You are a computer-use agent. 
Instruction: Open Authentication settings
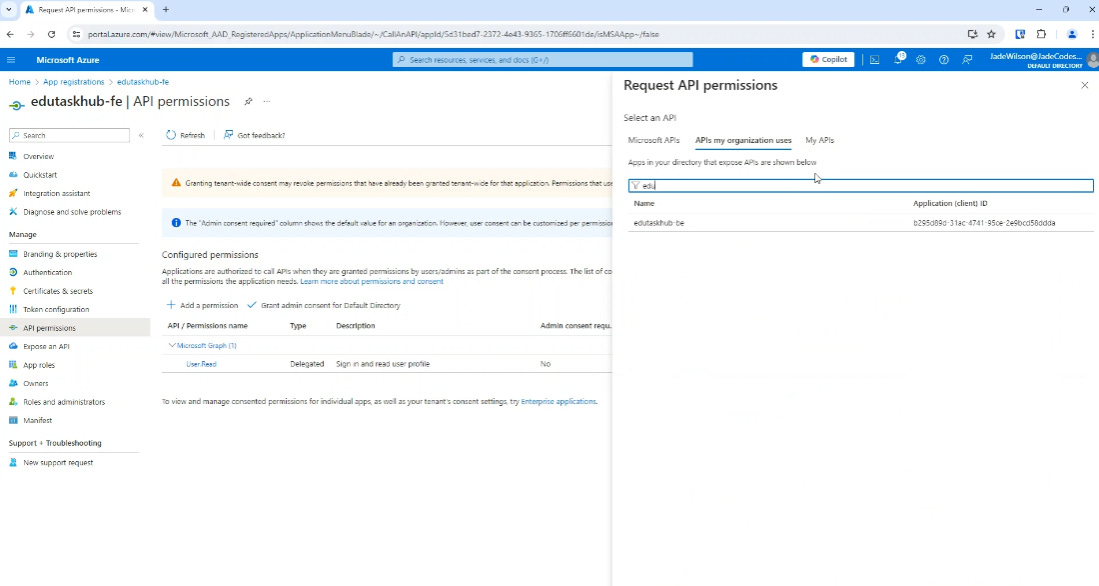(x=48, y=272)
